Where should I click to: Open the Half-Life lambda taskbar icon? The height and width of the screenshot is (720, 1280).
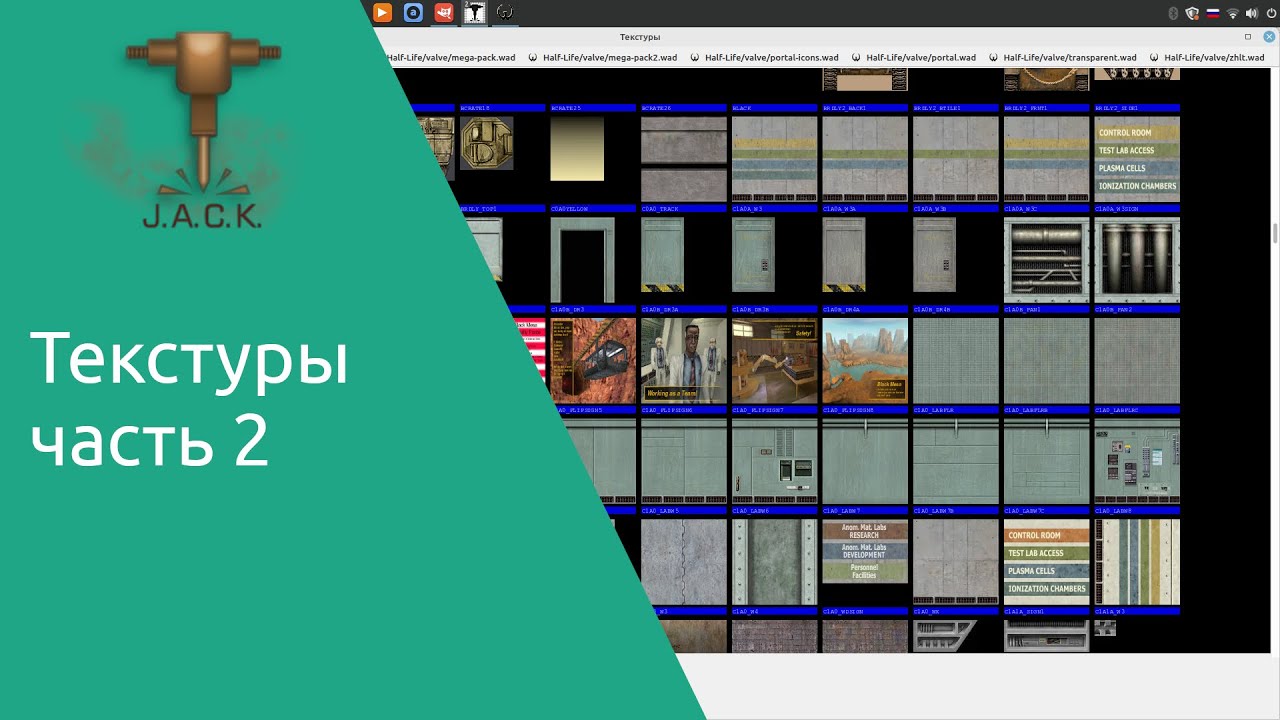tap(505, 13)
